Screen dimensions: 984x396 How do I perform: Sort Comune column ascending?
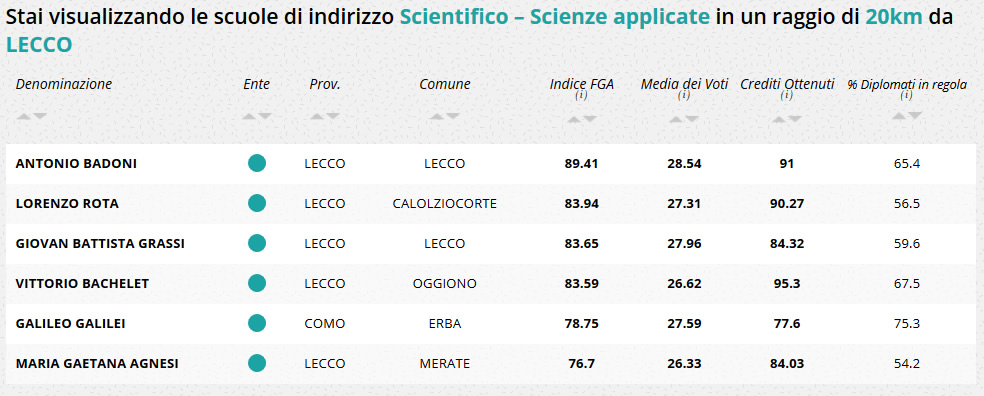(x=437, y=116)
